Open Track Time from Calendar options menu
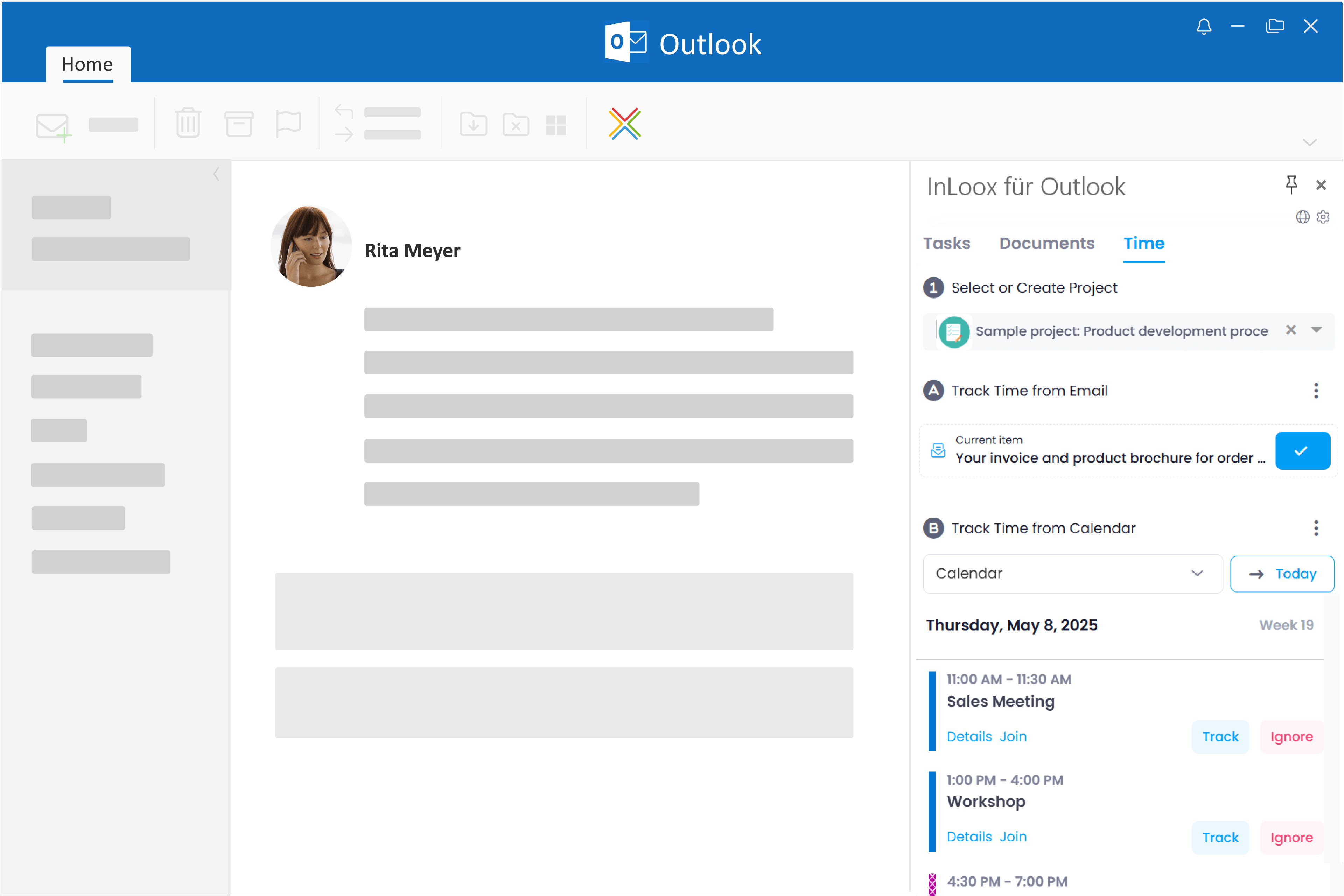Image resolution: width=1344 pixels, height=896 pixels. 1316,528
